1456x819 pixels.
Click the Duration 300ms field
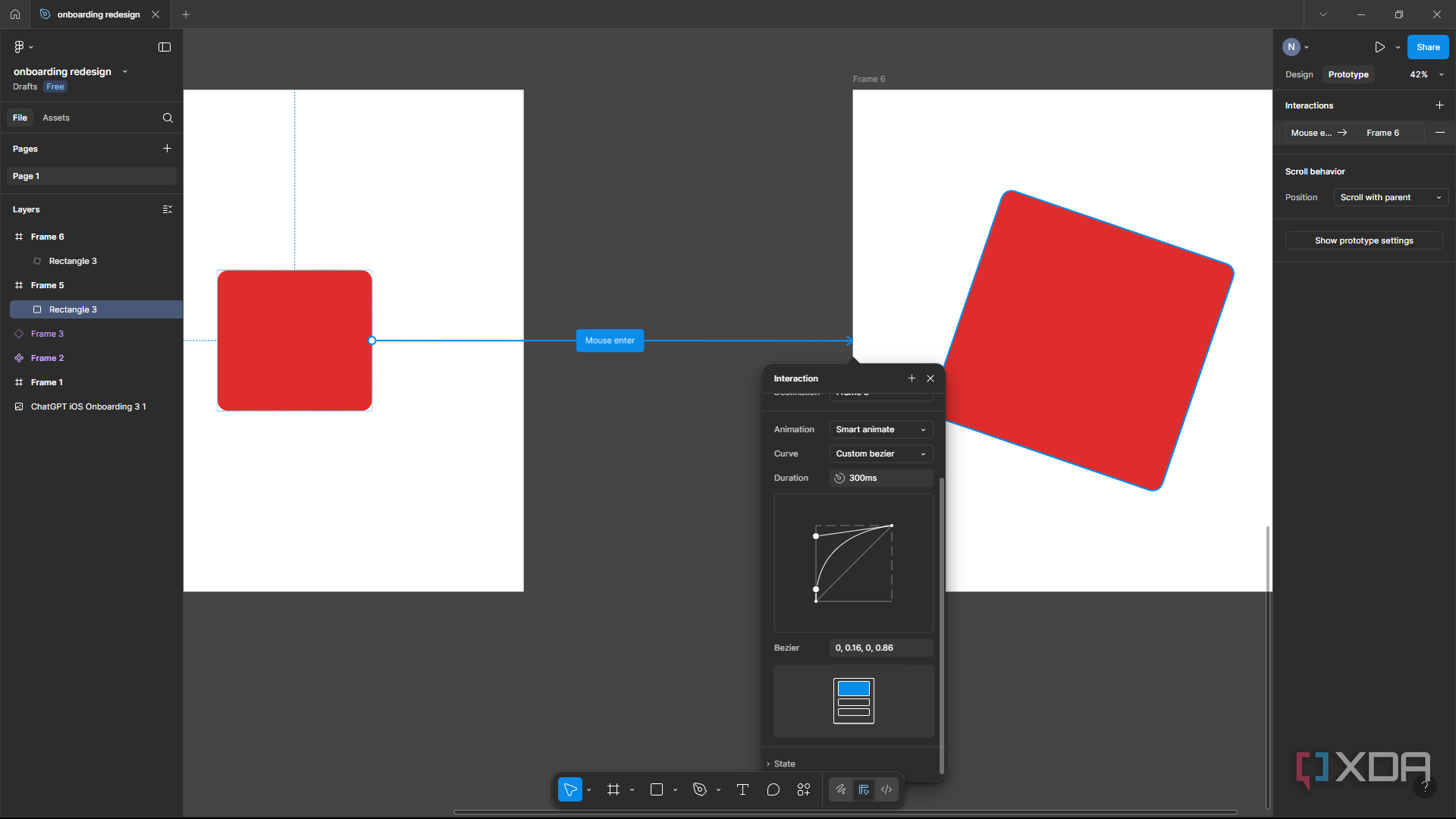pos(881,478)
